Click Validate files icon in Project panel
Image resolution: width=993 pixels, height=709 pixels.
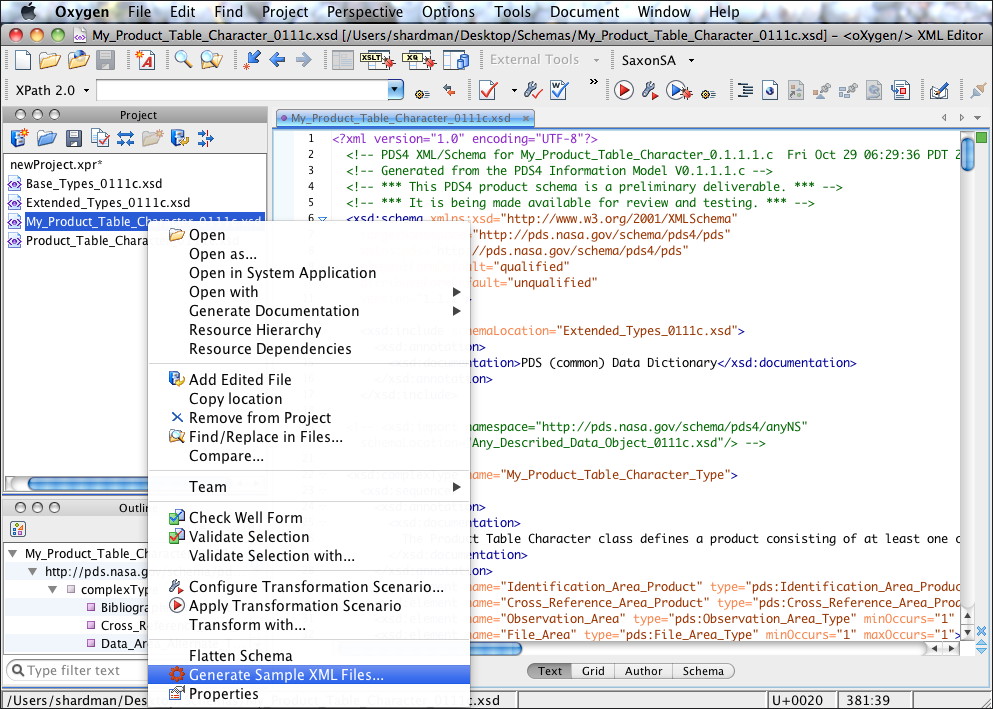point(100,138)
